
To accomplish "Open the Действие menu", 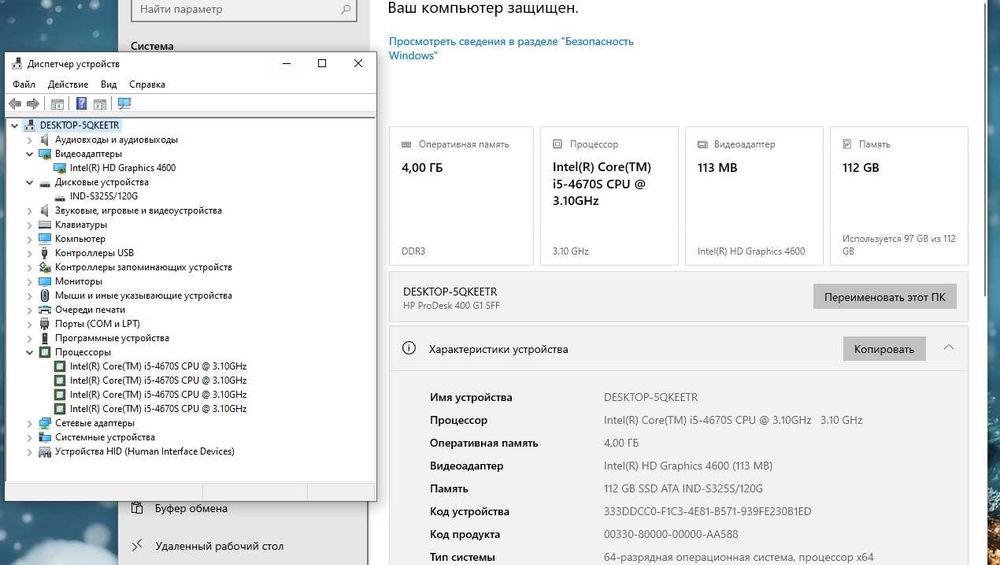I will pos(68,84).
